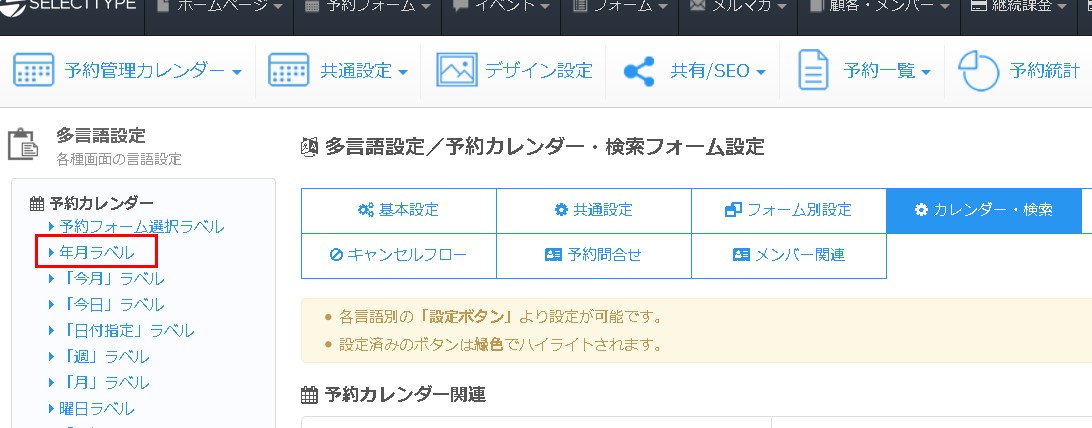Click the gear icon on カレンダー・検索 tab
This screenshot has width=1092, height=428.
[x=922, y=210]
